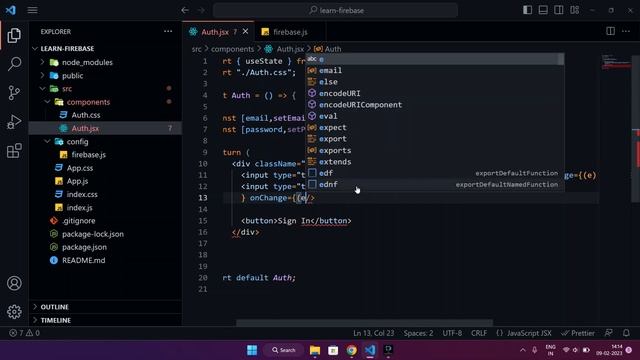Split the editor to the right
Screen dimensions: 640x360
610,31
